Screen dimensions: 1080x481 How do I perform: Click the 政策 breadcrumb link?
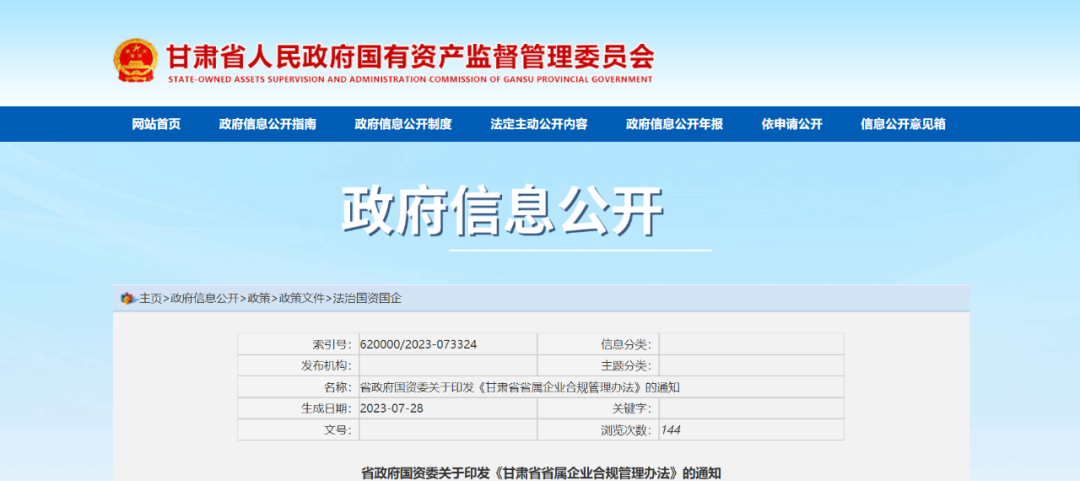pos(259,298)
